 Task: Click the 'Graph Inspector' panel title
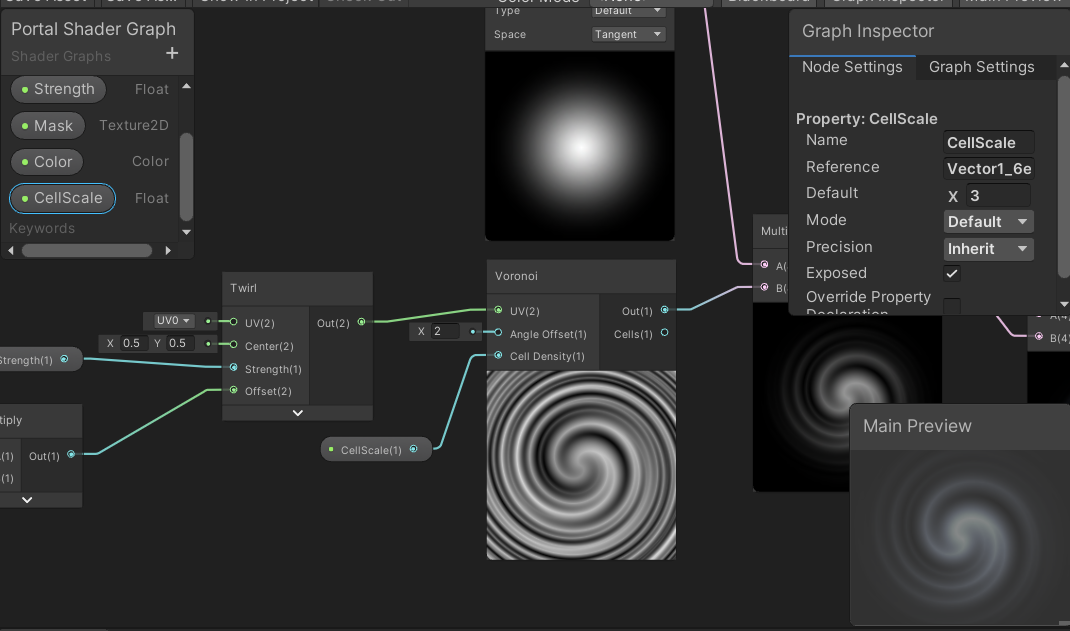tap(867, 31)
